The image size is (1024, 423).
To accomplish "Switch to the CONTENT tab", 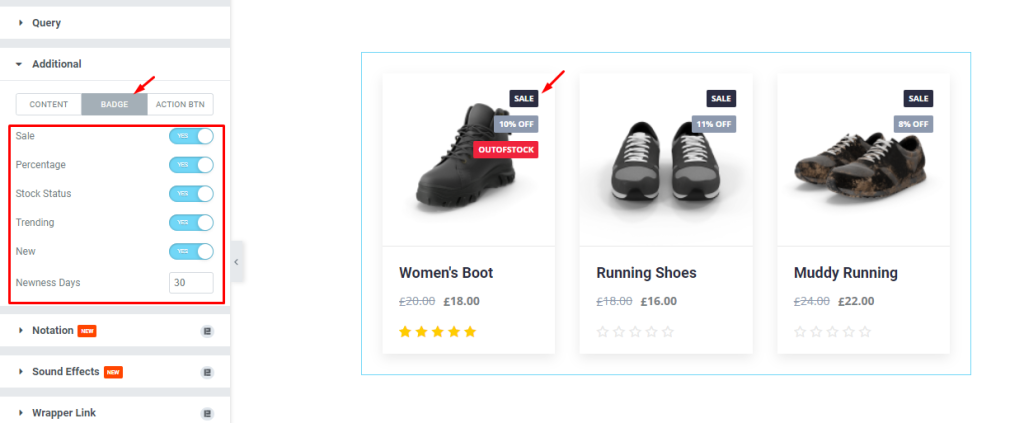I will [49, 104].
